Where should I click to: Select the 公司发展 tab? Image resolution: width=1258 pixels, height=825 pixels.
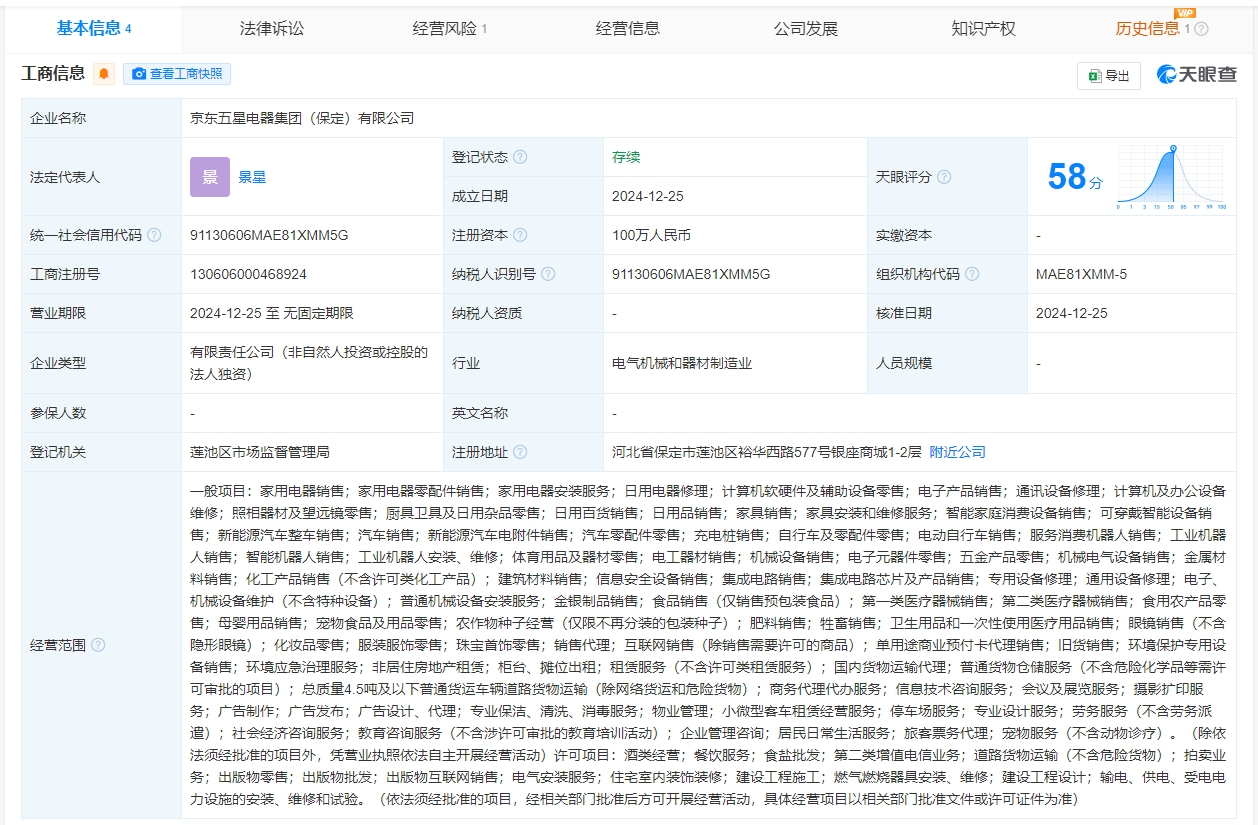point(806,28)
